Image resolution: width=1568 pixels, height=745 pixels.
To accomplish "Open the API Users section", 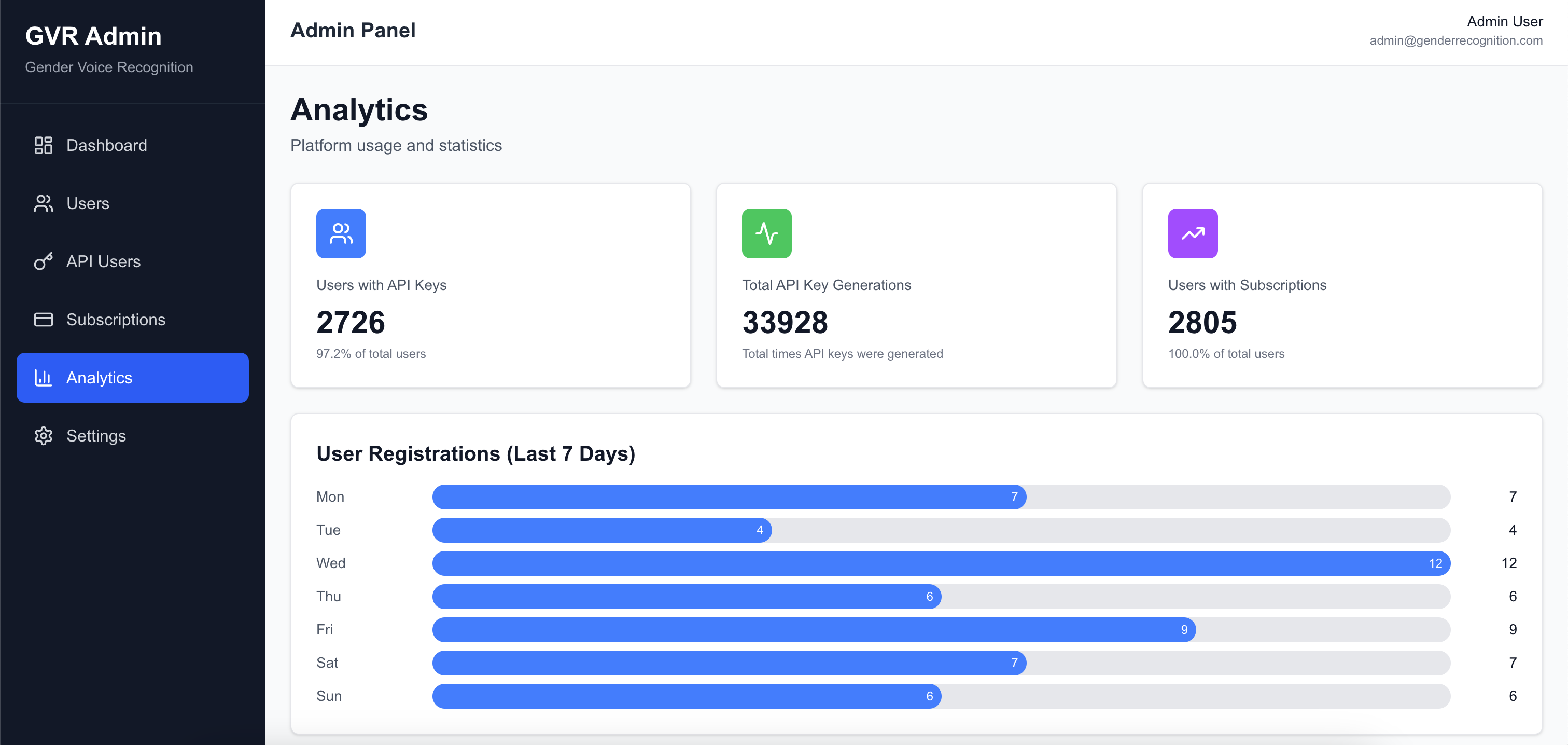I will (104, 261).
